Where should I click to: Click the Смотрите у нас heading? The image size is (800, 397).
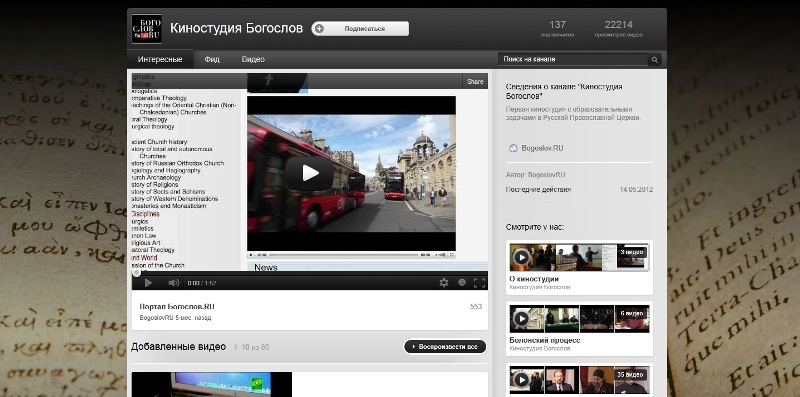(x=535, y=227)
